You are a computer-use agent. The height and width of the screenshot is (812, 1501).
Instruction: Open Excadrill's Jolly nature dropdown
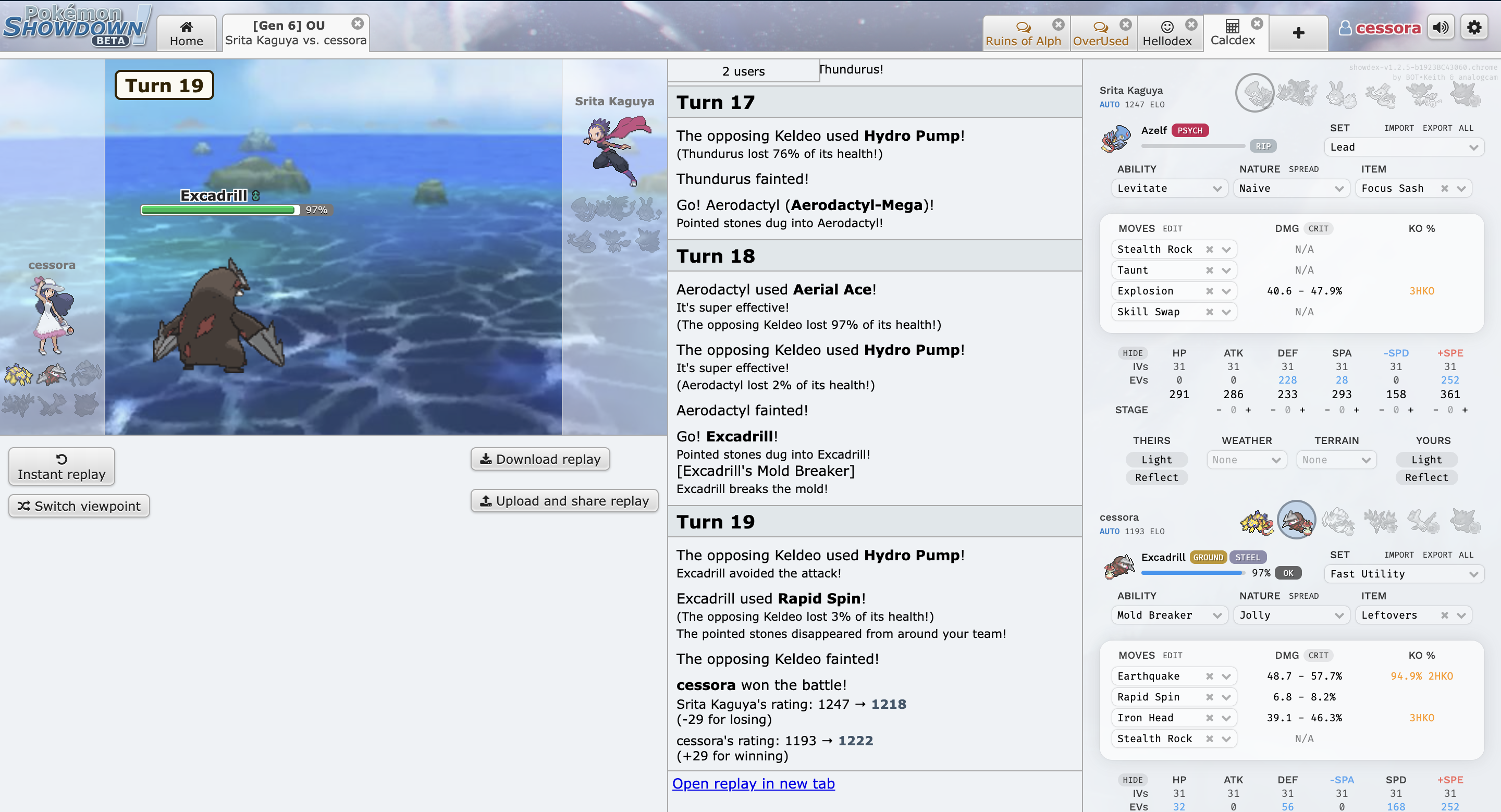(1291, 615)
